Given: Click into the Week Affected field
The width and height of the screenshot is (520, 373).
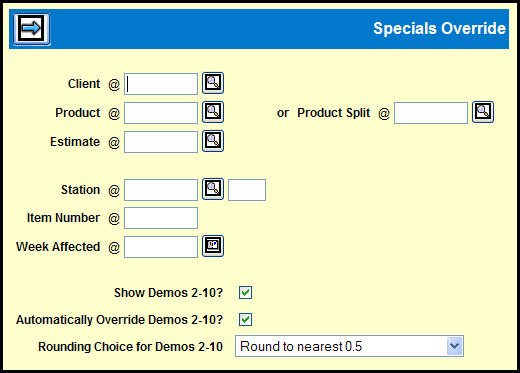Looking at the screenshot, I should coord(161,247).
